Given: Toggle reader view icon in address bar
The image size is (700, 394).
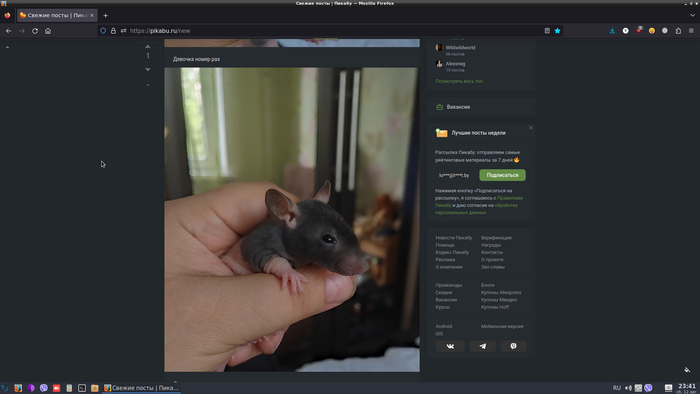Looking at the screenshot, I should point(547,31).
